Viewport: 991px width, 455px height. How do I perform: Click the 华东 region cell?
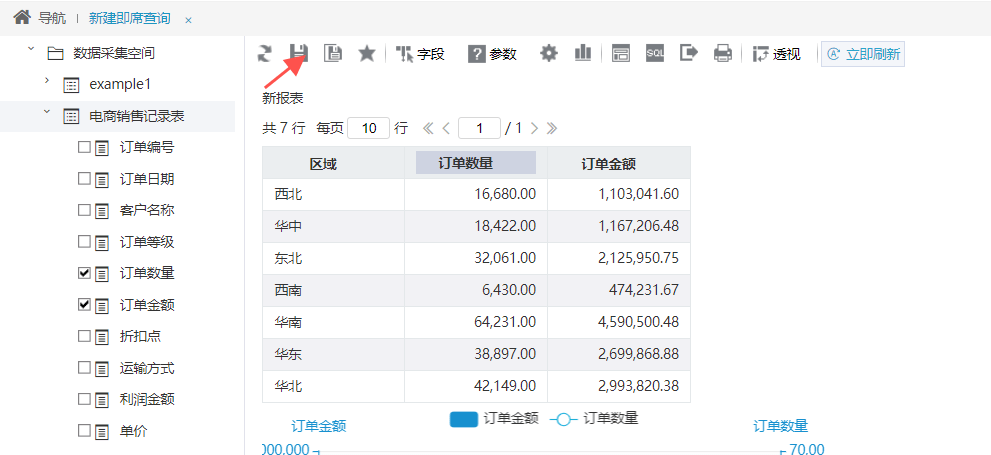(x=334, y=355)
